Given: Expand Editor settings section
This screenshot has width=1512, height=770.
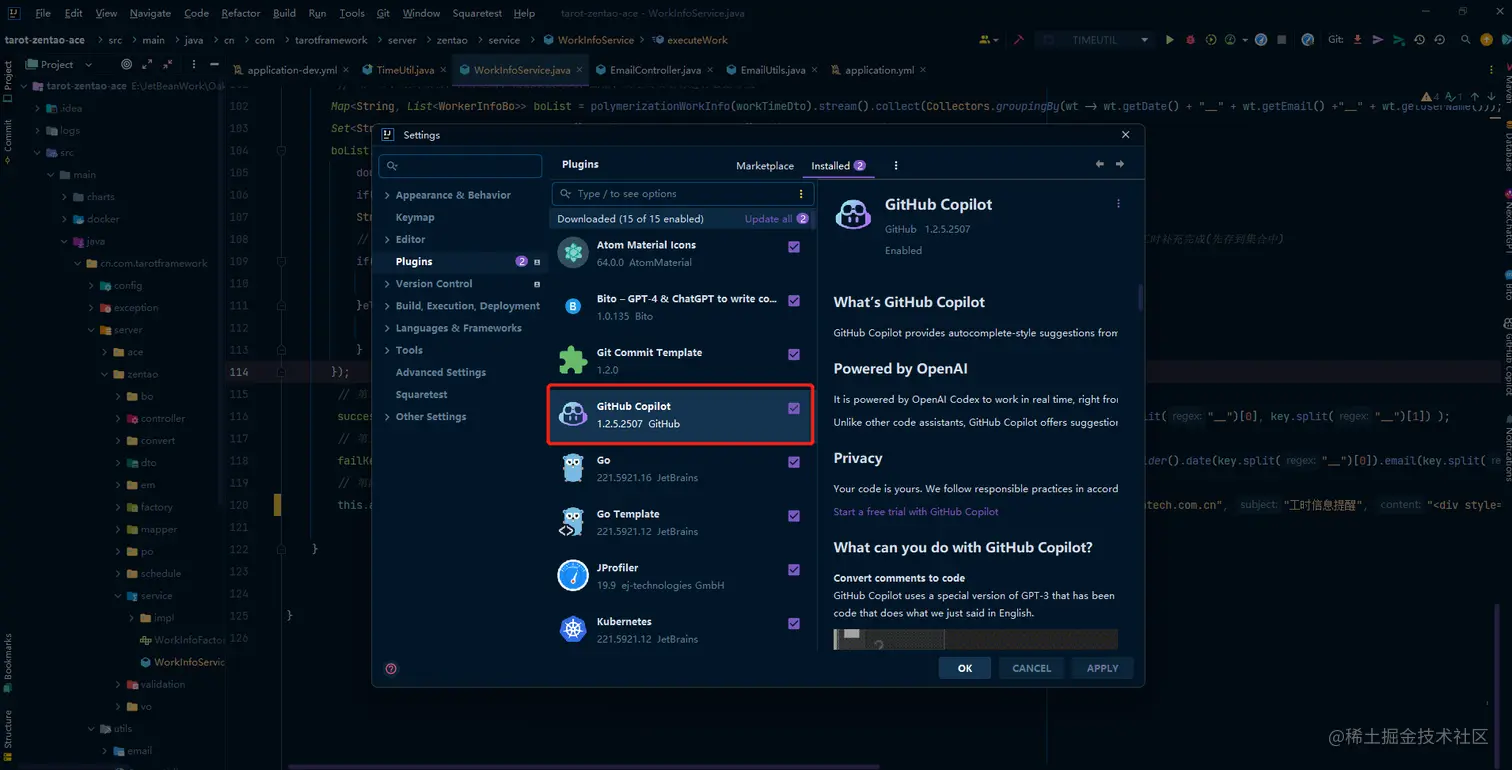Looking at the screenshot, I should click(387, 240).
